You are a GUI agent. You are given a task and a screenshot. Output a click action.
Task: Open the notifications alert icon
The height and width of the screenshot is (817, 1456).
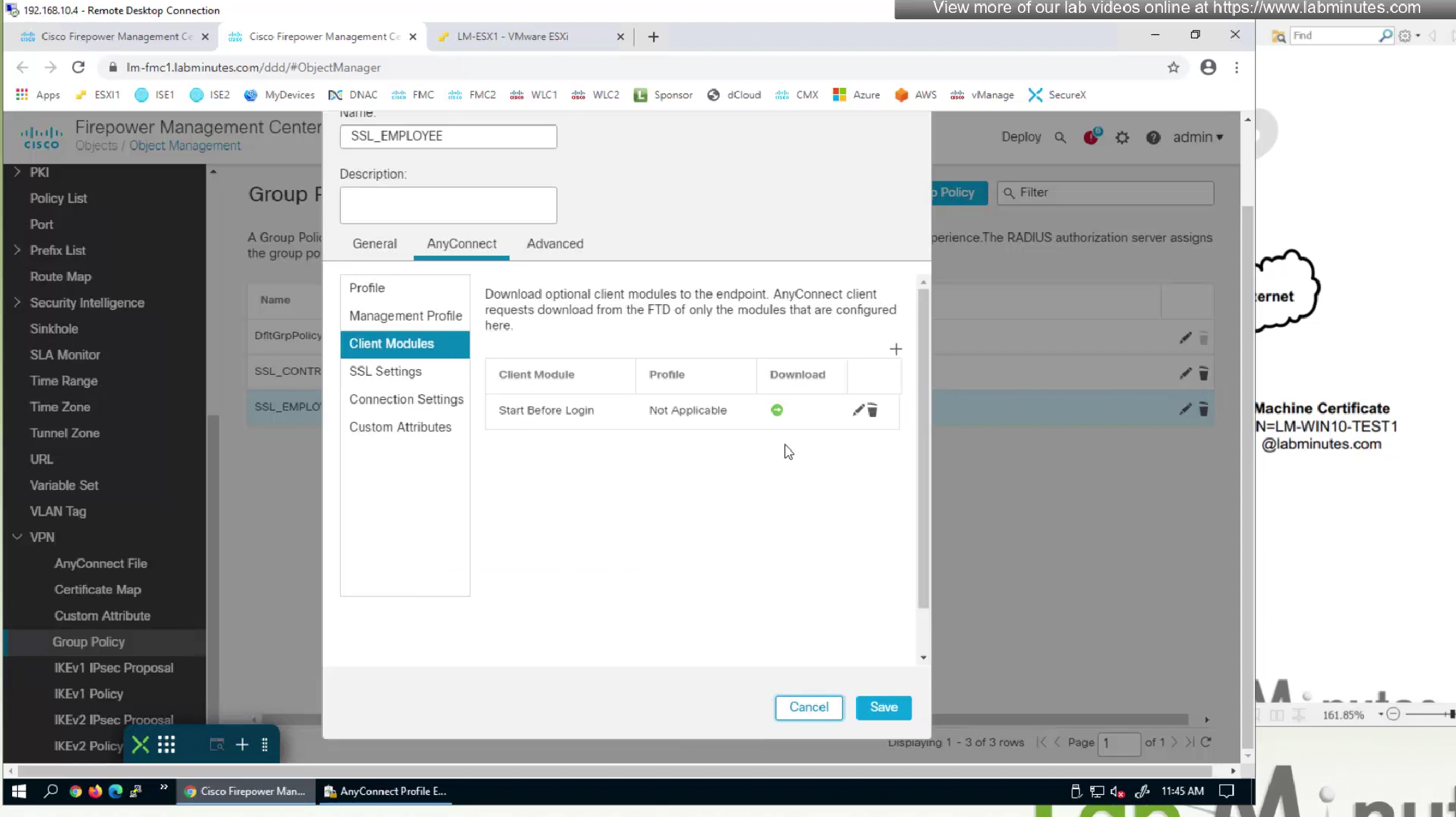(1091, 137)
